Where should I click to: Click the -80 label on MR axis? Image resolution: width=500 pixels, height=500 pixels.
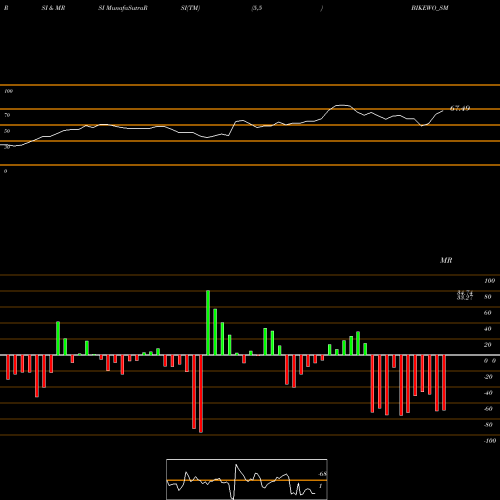[x=488, y=425]
